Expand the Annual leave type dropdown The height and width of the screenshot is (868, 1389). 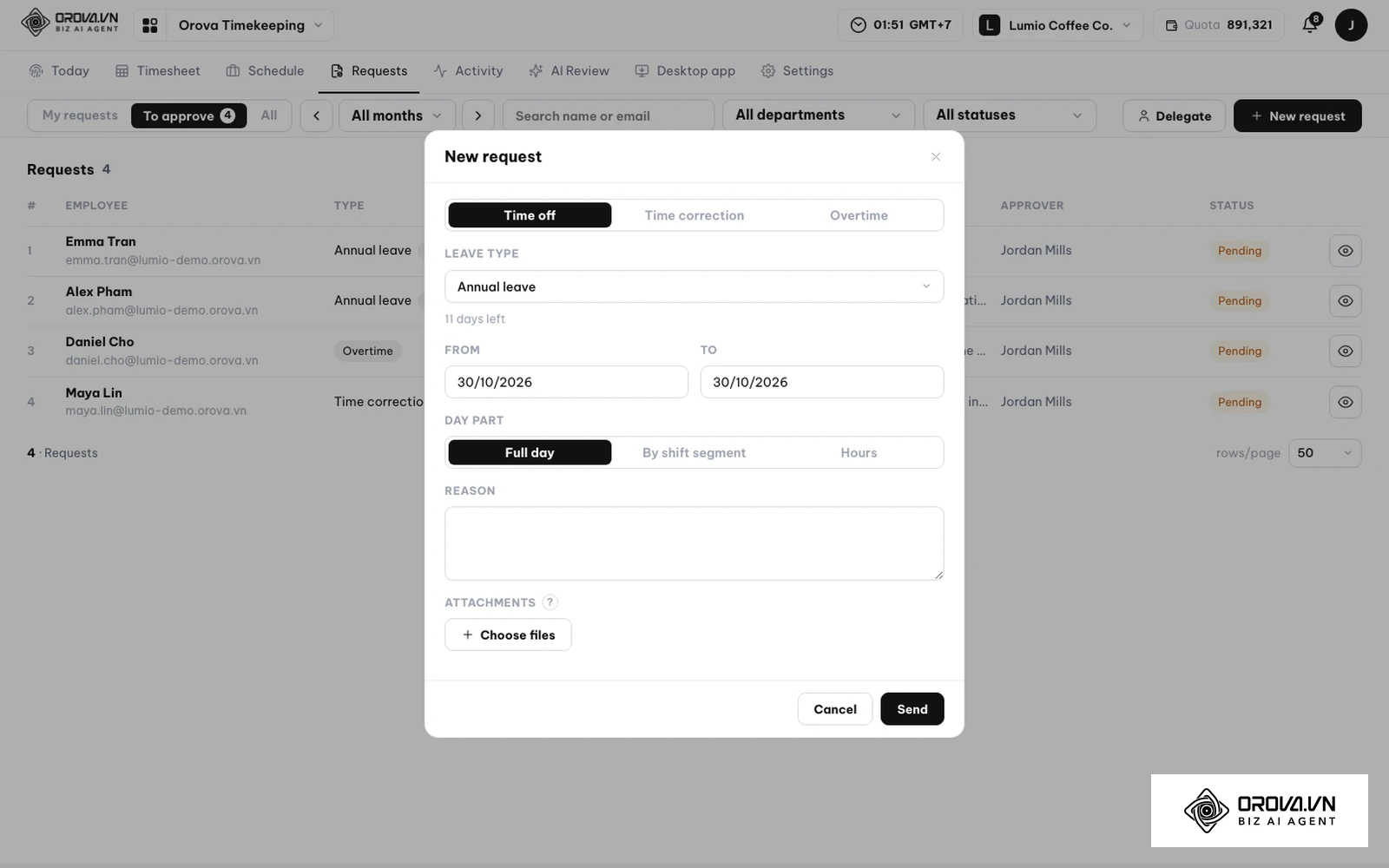click(x=694, y=286)
